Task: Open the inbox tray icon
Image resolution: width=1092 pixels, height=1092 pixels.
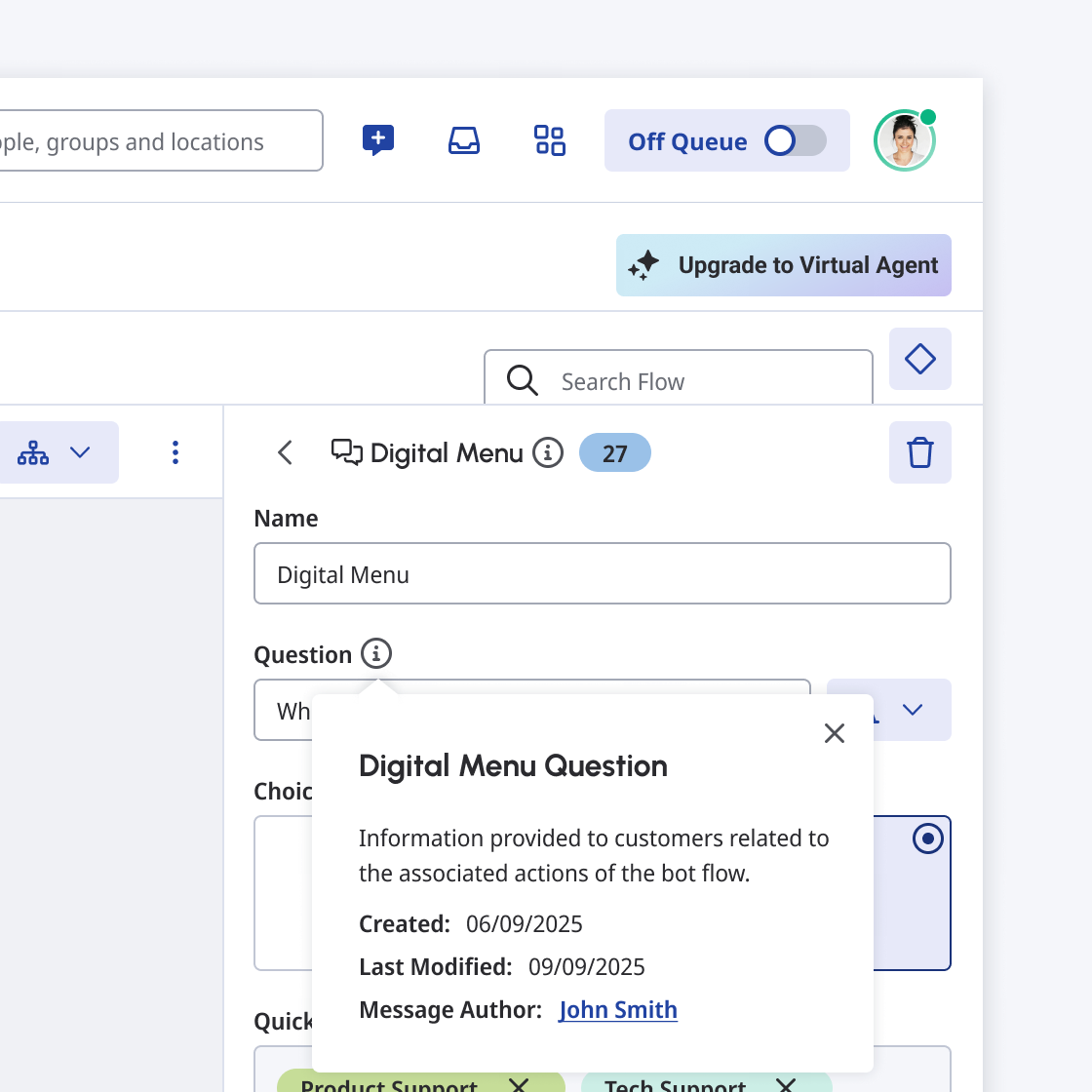Action: click(x=464, y=140)
